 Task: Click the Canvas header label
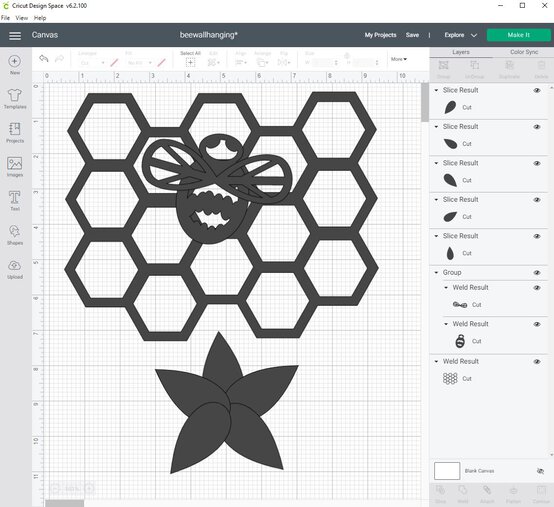pos(45,35)
